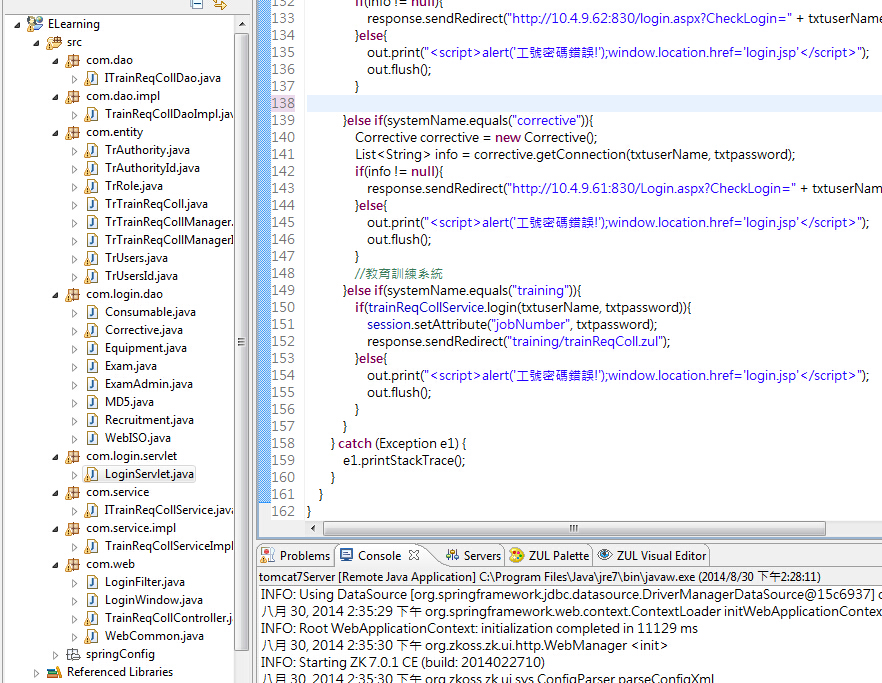Click the com.login.servlet package icon
Screen dimensions: 882x683
pos(73,456)
